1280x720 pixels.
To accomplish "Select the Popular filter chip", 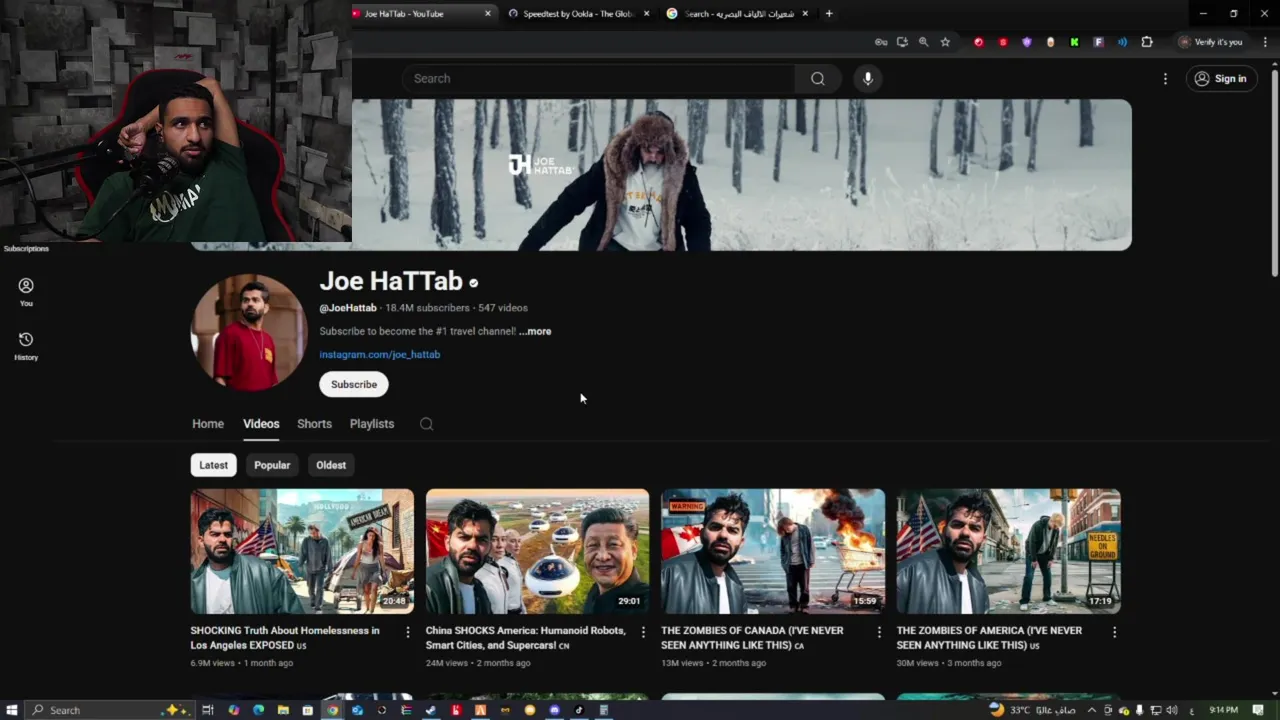I will tap(272, 465).
